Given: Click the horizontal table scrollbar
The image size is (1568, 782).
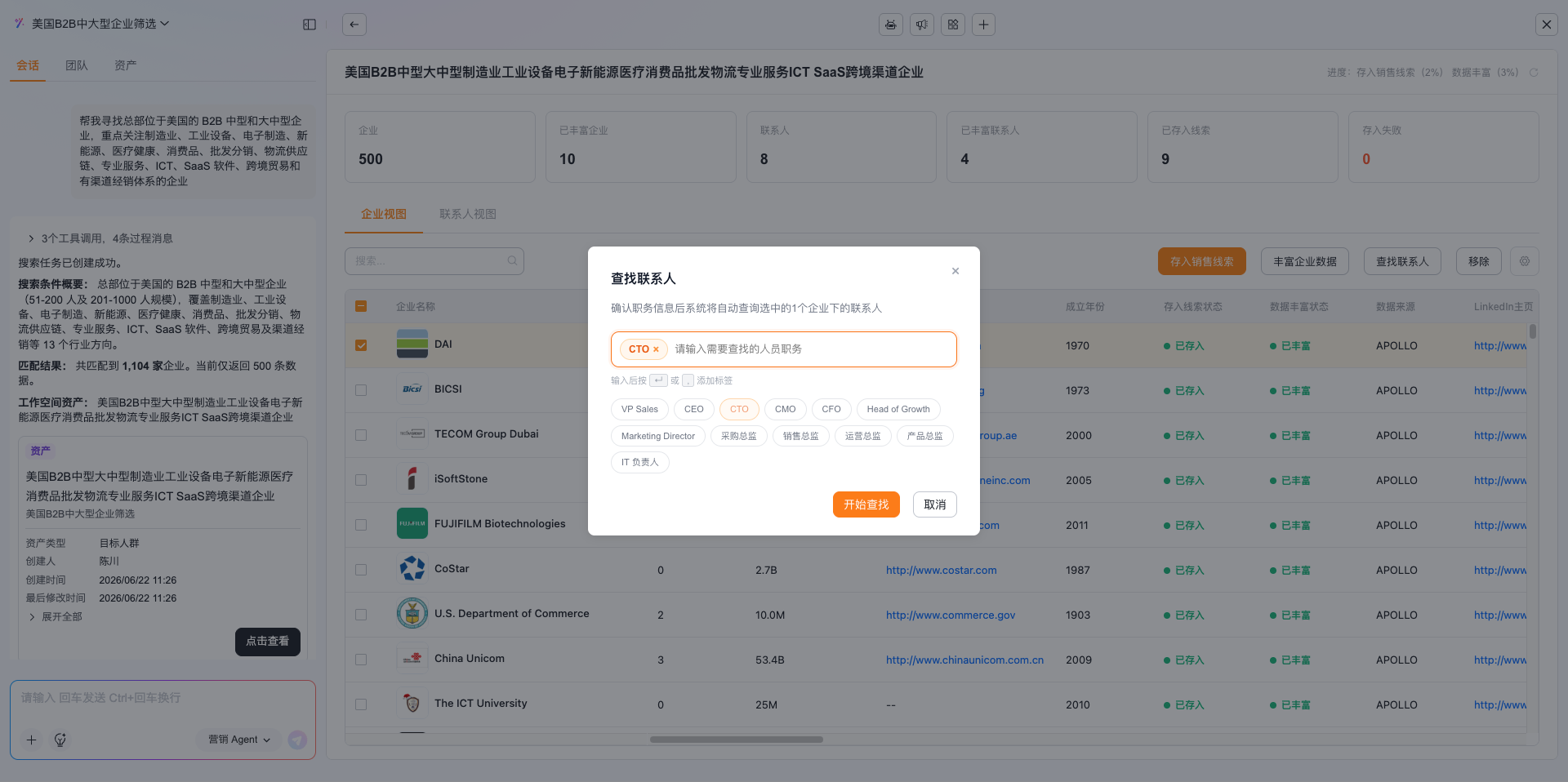Looking at the screenshot, I should [737, 740].
